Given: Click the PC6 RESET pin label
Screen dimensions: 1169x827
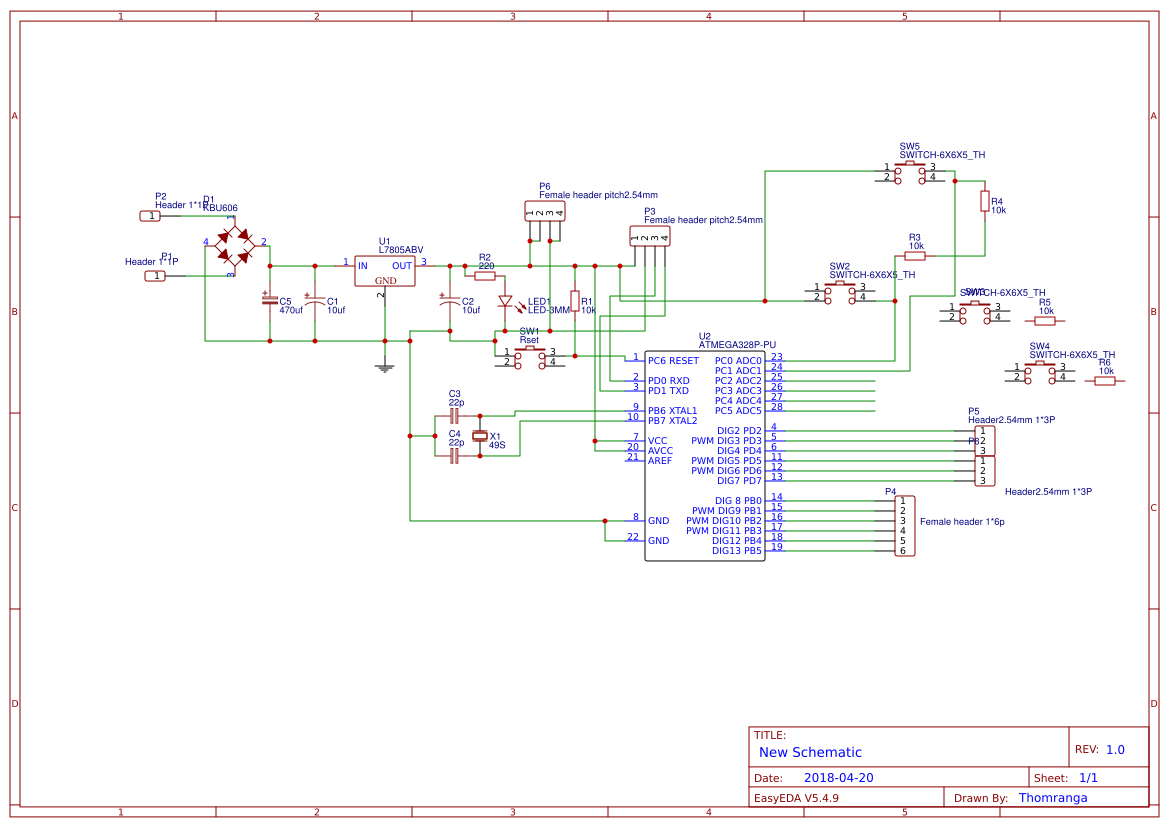Looking at the screenshot, I should point(673,361).
